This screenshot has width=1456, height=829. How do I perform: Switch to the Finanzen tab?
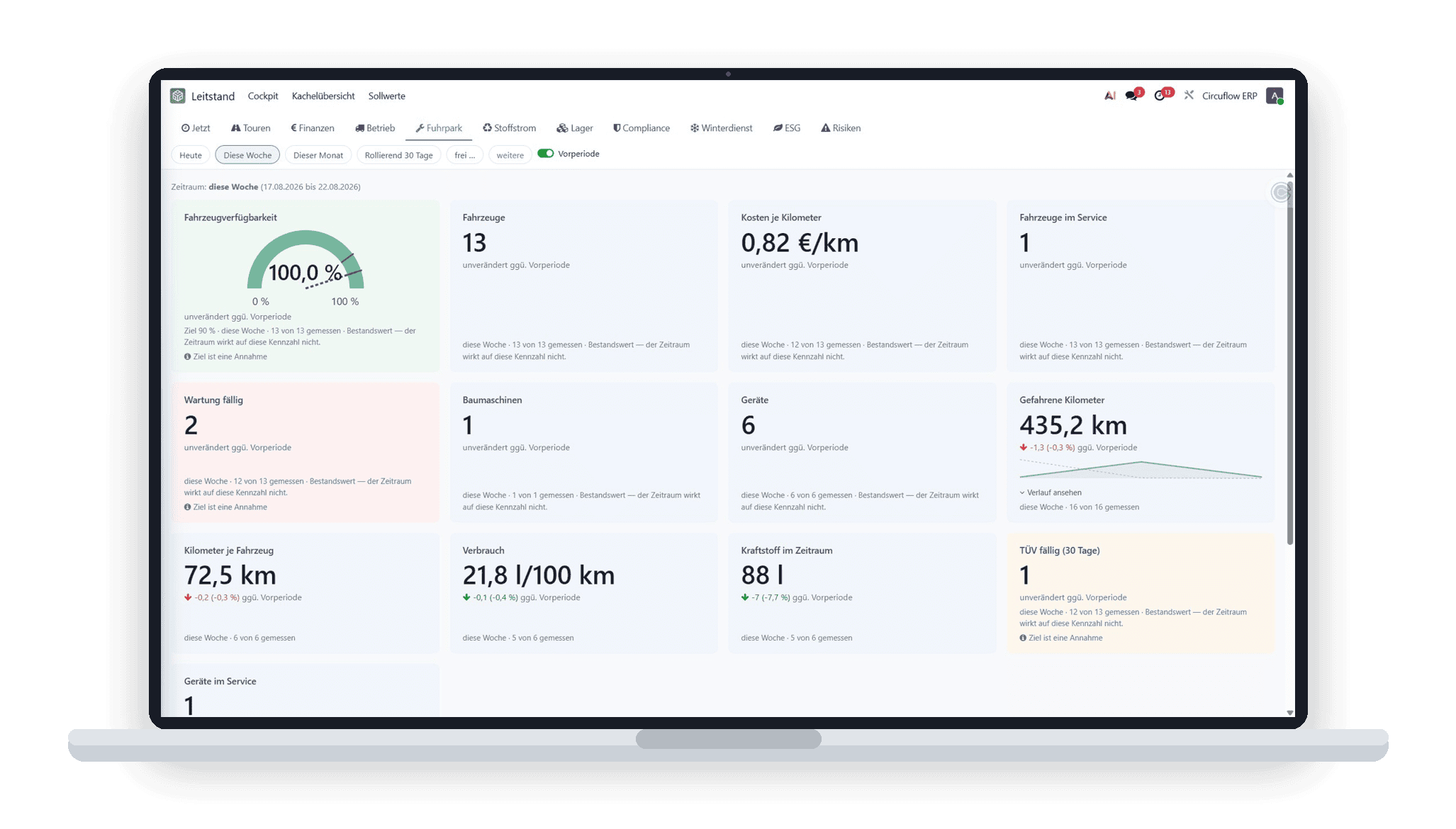coord(313,128)
